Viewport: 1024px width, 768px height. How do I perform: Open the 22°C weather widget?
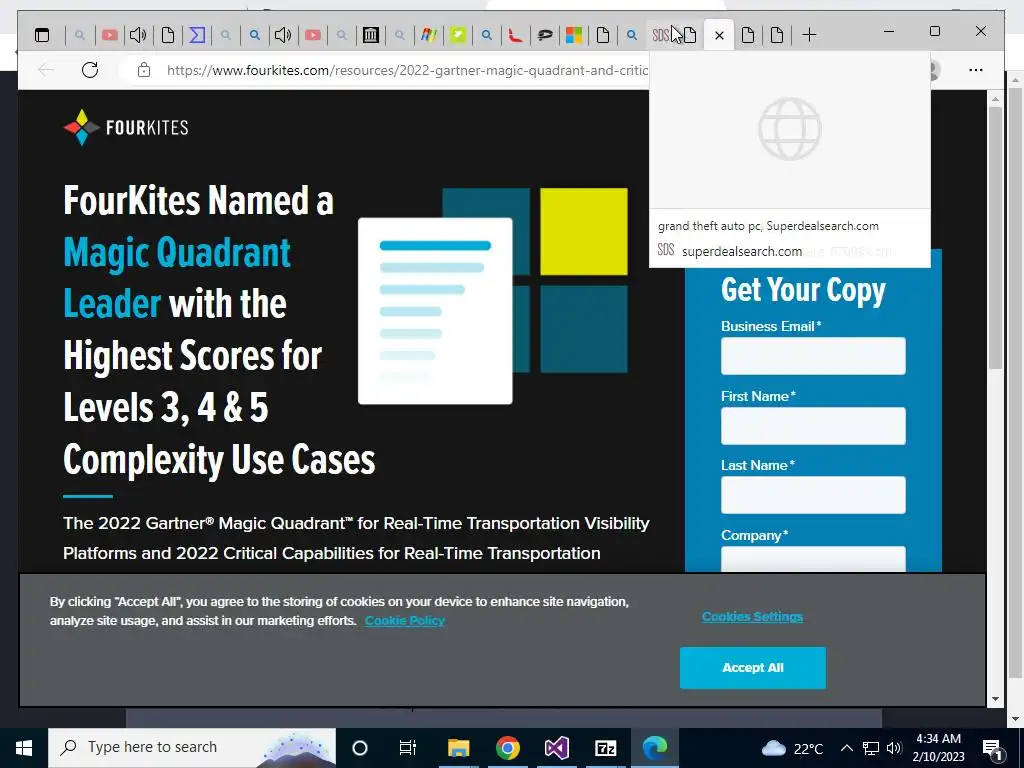click(792, 748)
